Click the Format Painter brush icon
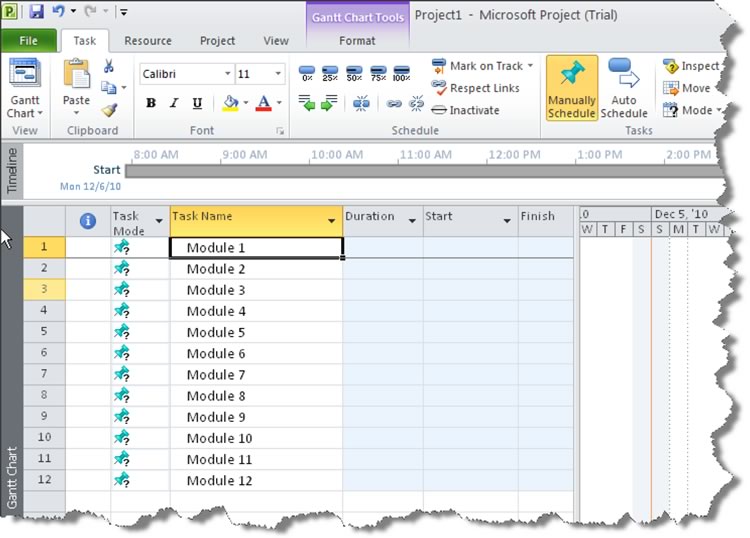Image resolution: width=750 pixels, height=538 pixels. 109,110
